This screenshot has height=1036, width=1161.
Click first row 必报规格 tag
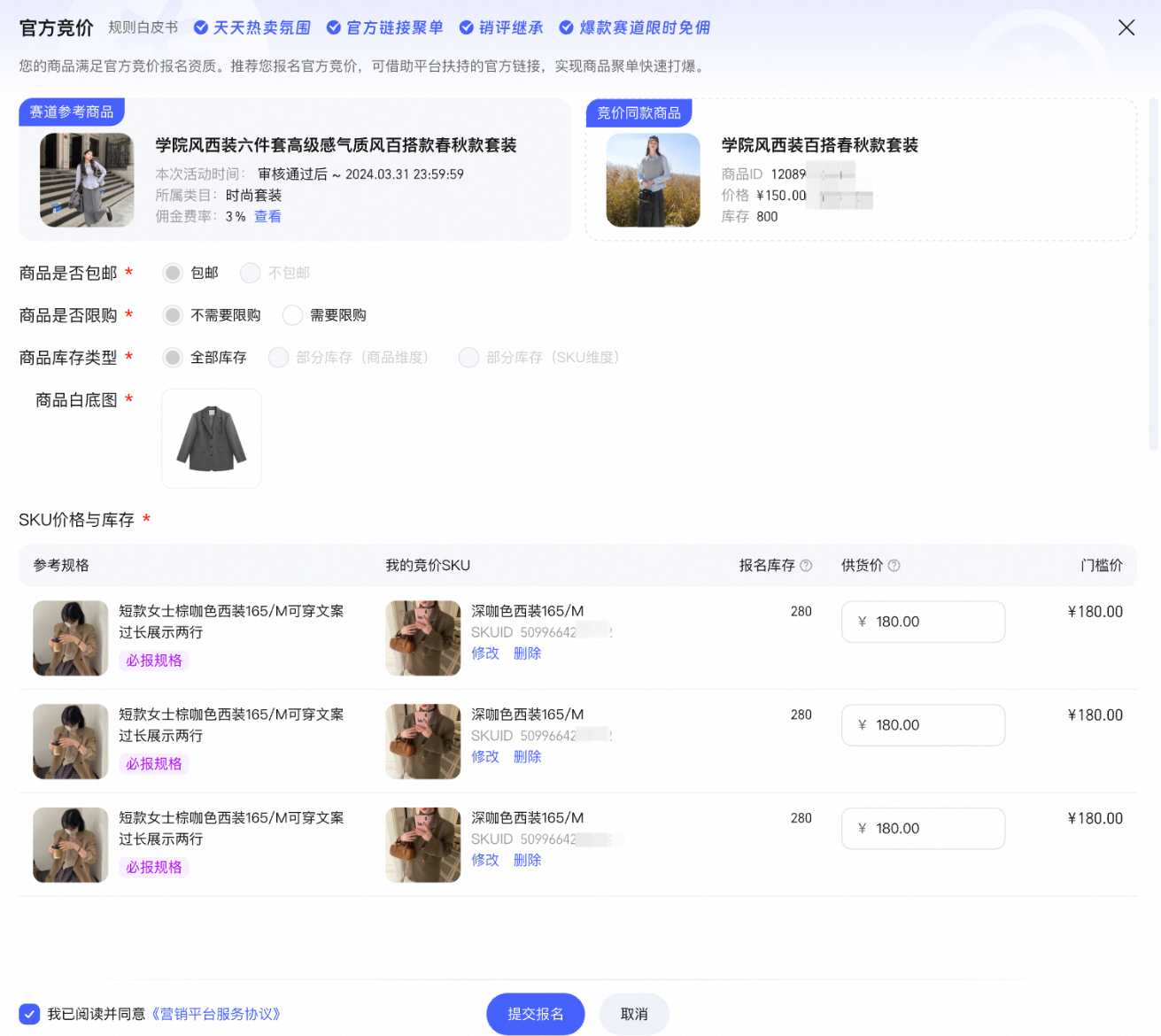[154, 661]
